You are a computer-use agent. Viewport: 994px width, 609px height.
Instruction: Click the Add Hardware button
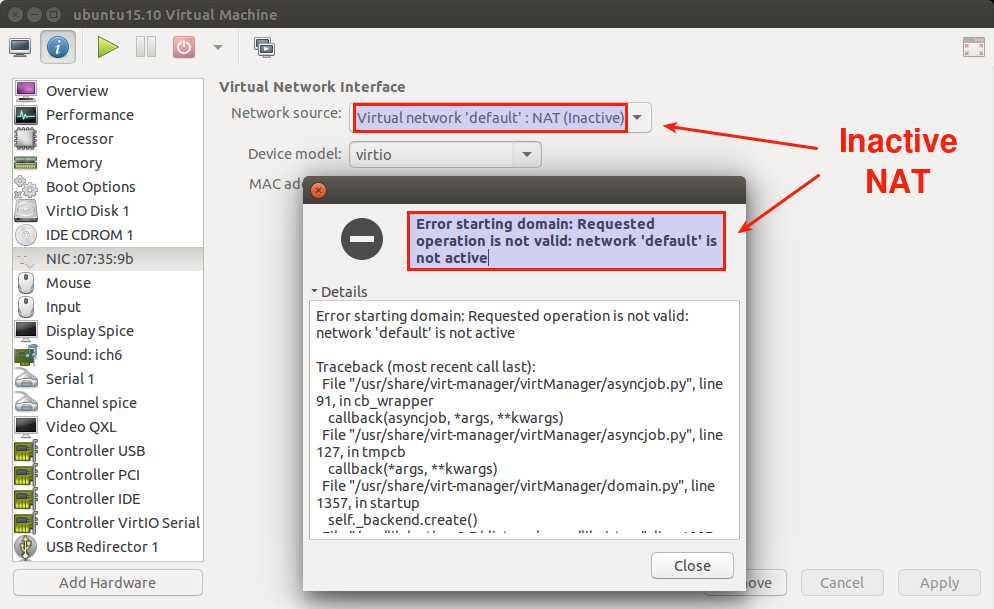pyautogui.click(x=108, y=583)
